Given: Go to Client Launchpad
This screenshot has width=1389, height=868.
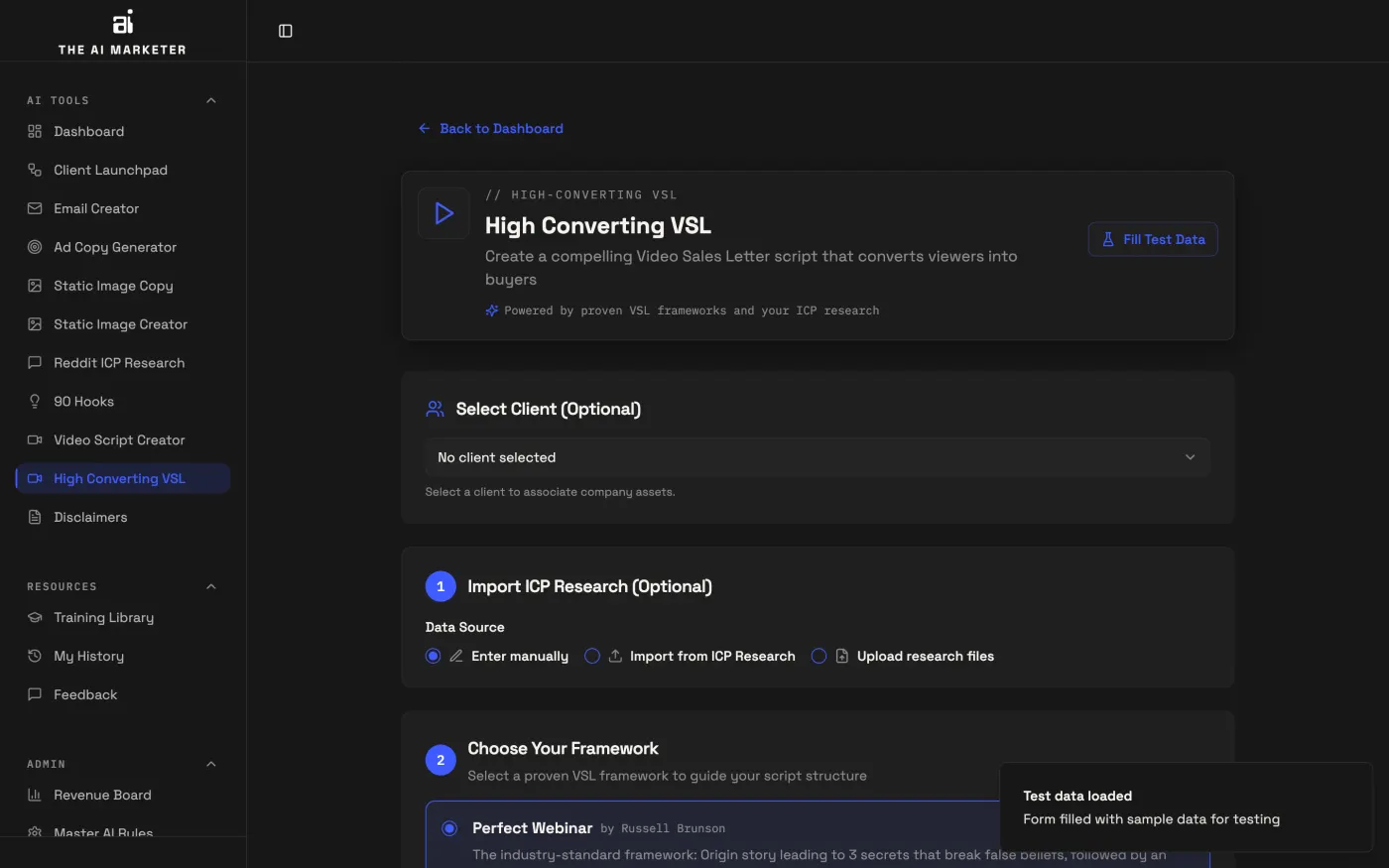Looking at the screenshot, I should 123,170.
